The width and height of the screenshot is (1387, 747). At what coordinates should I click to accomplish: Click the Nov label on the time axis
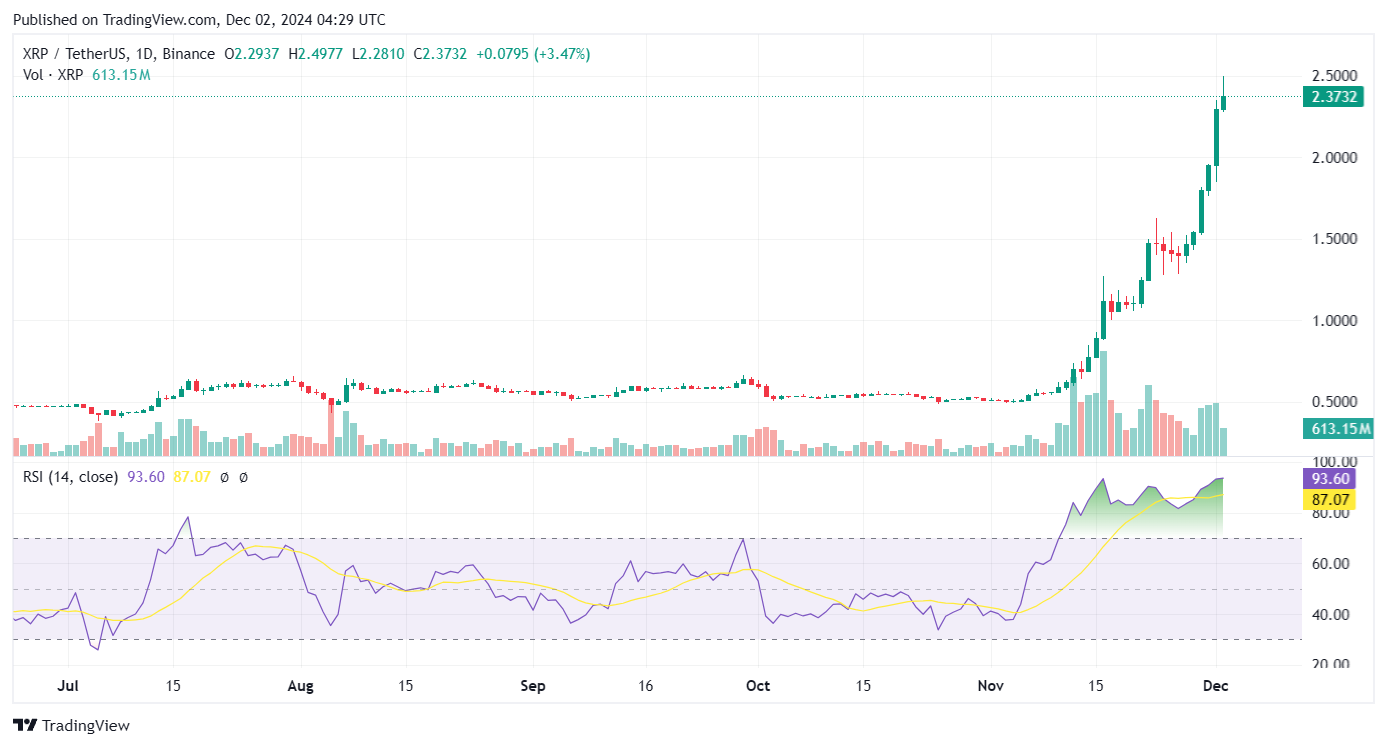990,686
